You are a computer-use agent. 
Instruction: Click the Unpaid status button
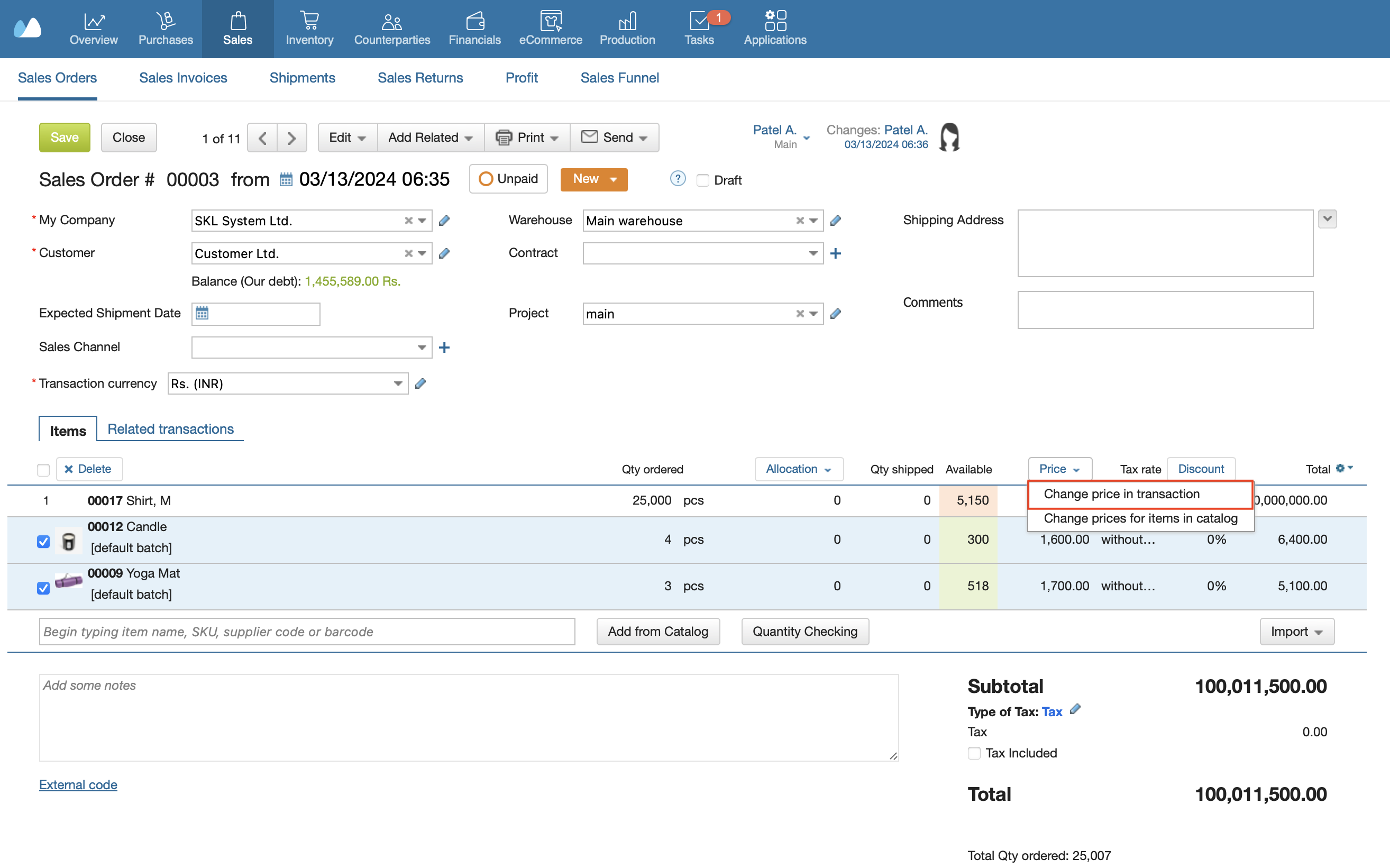tap(508, 179)
